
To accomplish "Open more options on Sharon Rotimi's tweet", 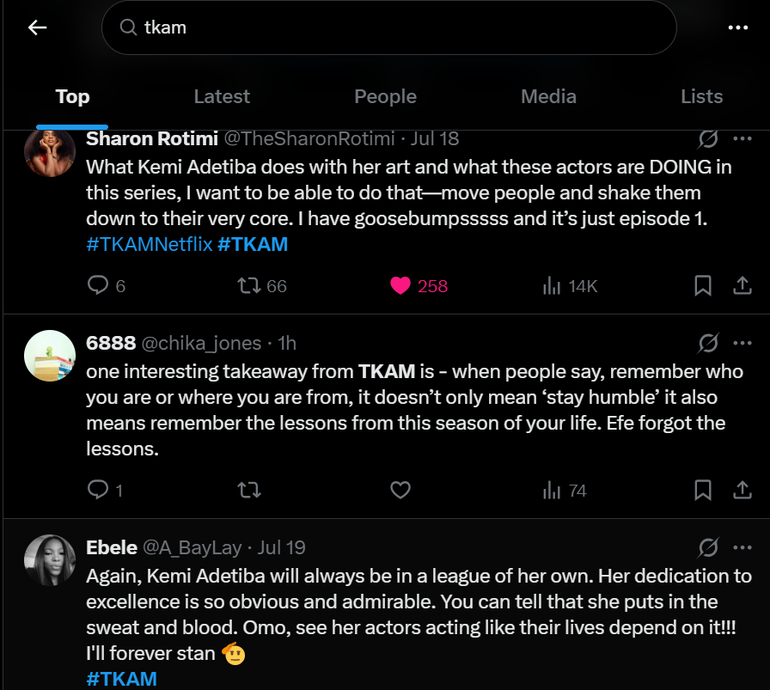I will click(742, 138).
